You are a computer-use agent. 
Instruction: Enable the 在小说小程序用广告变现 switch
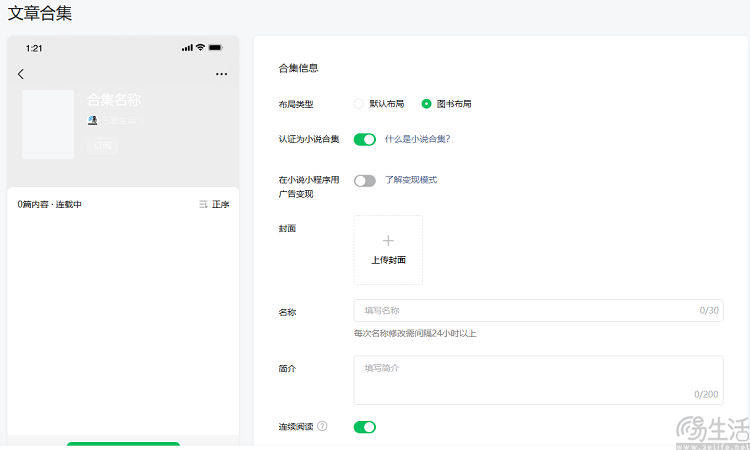click(x=365, y=181)
